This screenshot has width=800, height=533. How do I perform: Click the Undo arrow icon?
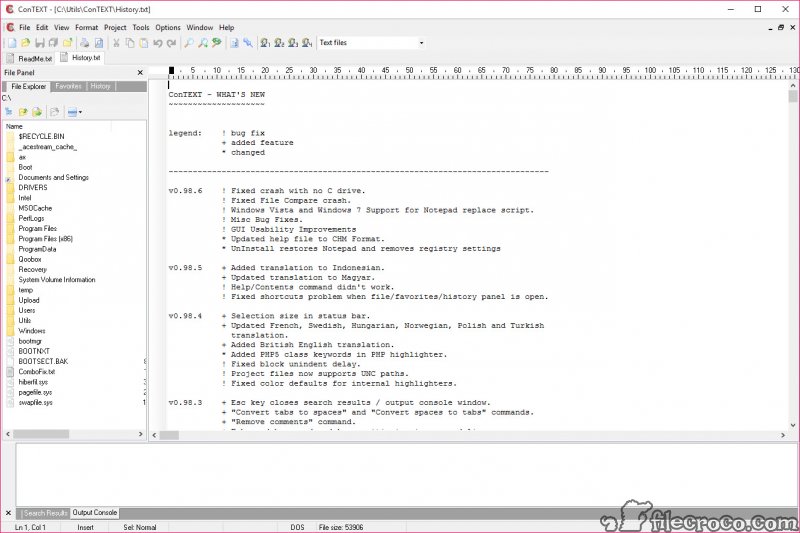click(x=158, y=43)
